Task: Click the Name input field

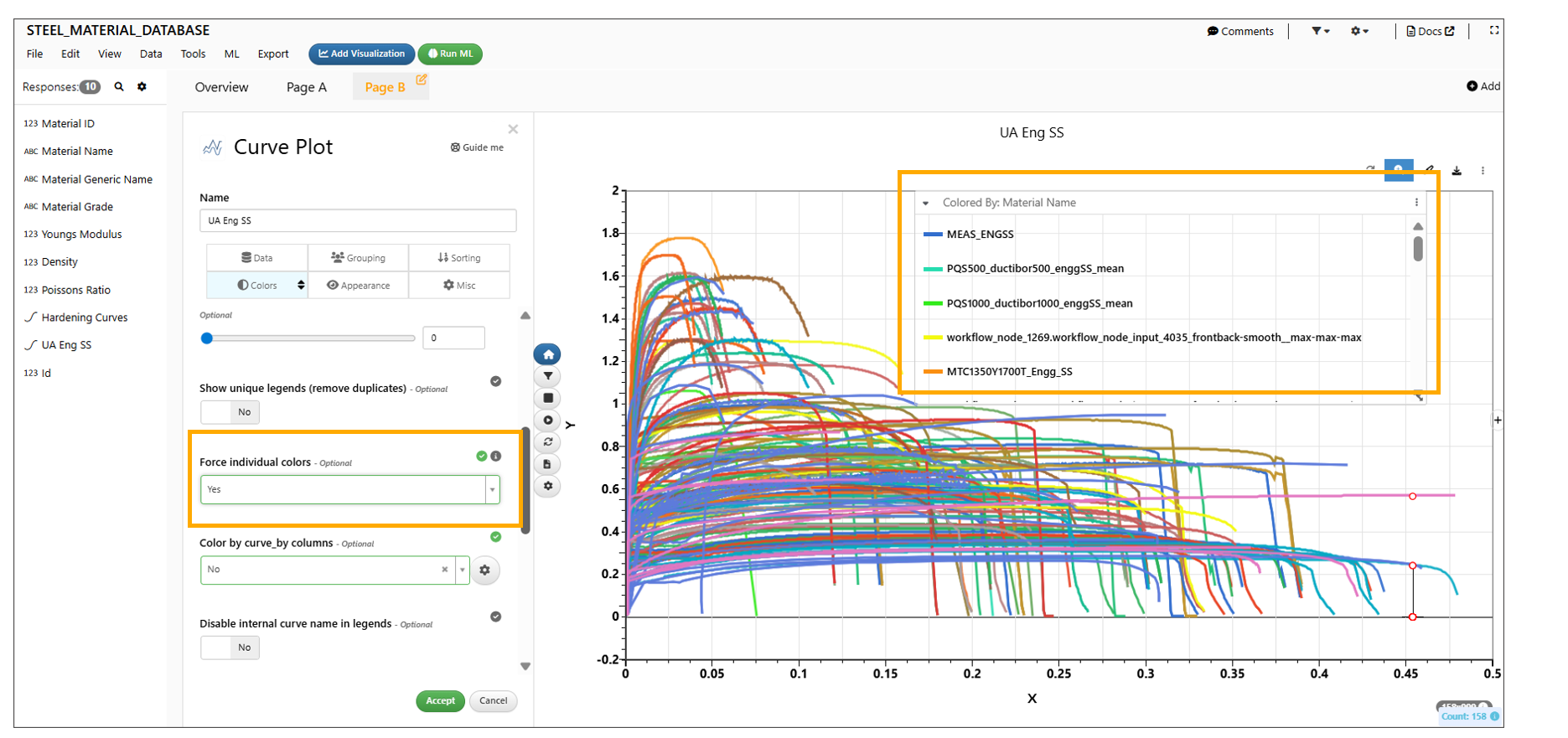Action: [x=357, y=220]
